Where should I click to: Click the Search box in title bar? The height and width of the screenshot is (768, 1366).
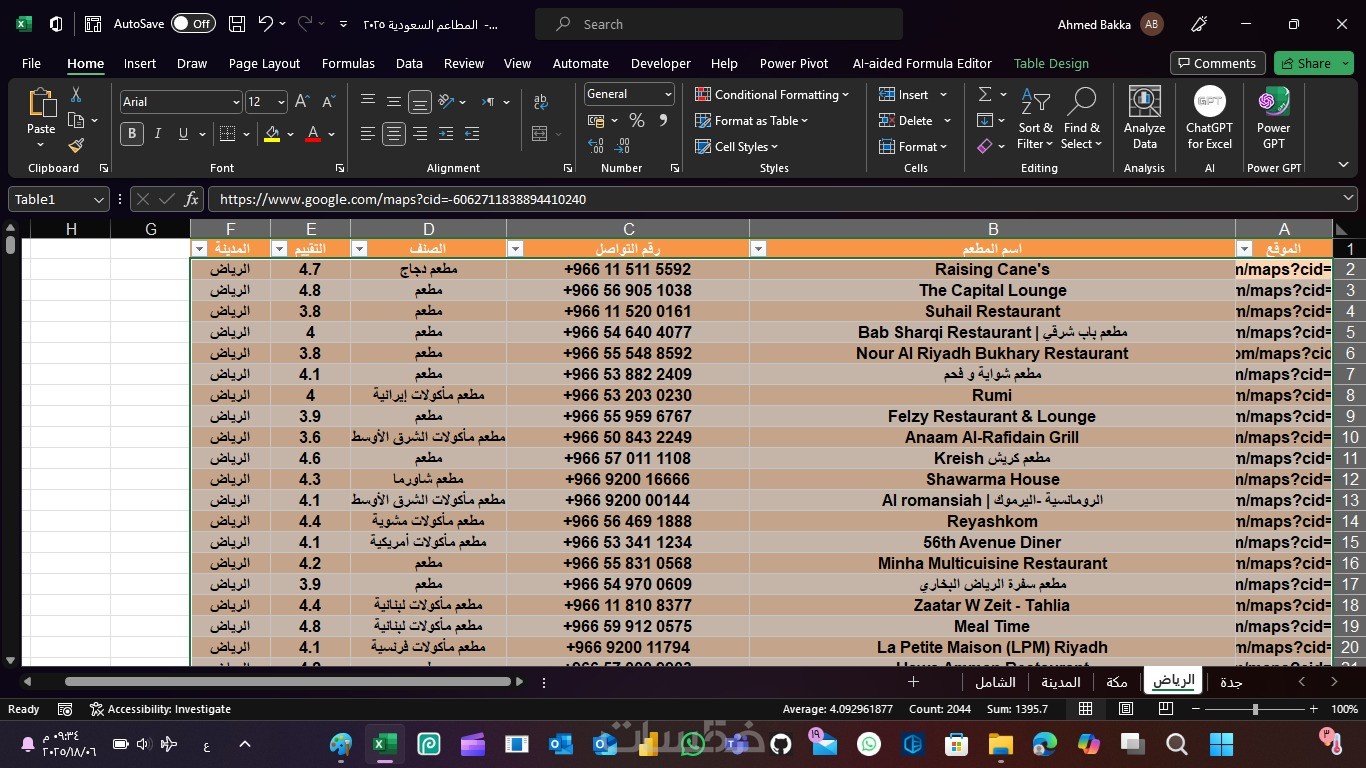pos(719,24)
